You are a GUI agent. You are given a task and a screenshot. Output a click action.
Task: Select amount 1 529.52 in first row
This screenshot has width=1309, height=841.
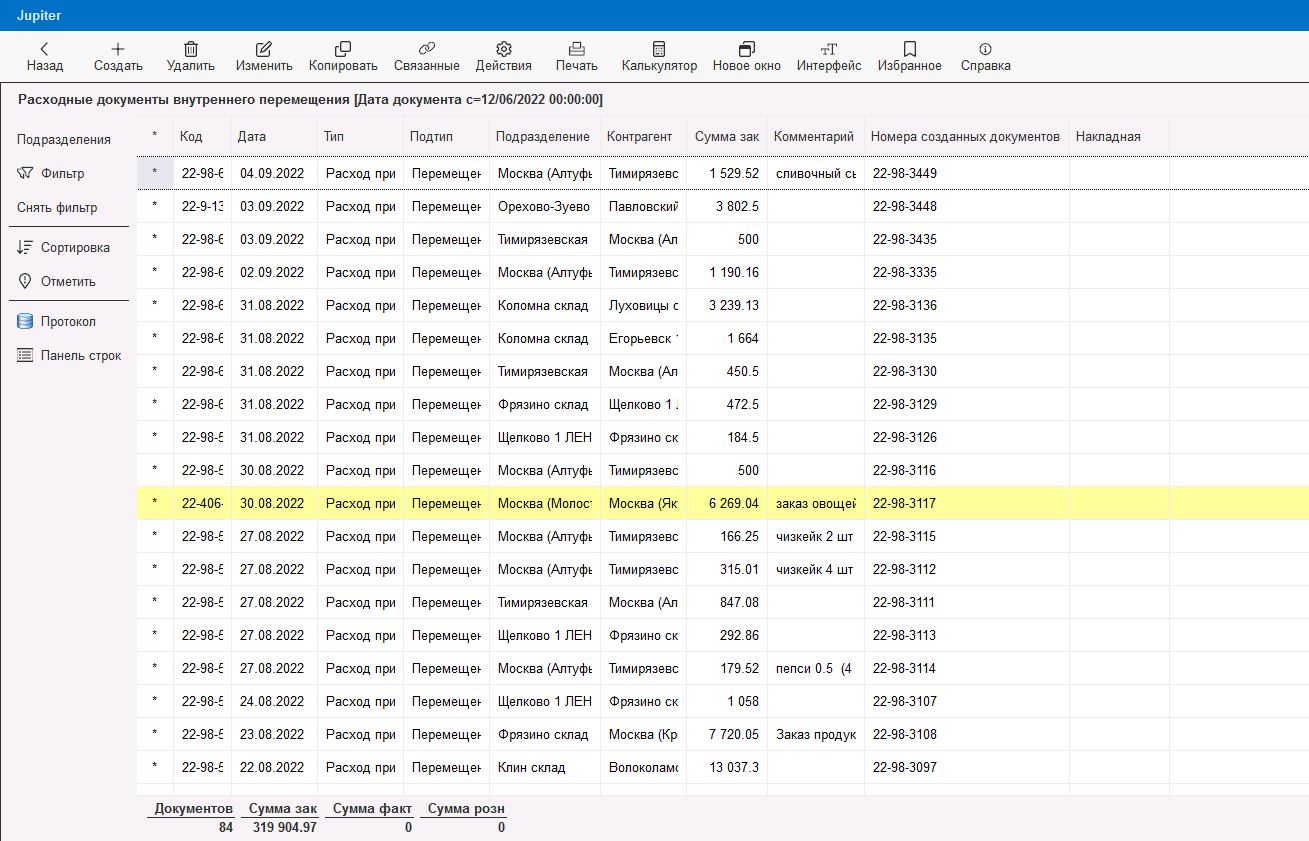[727, 173]
